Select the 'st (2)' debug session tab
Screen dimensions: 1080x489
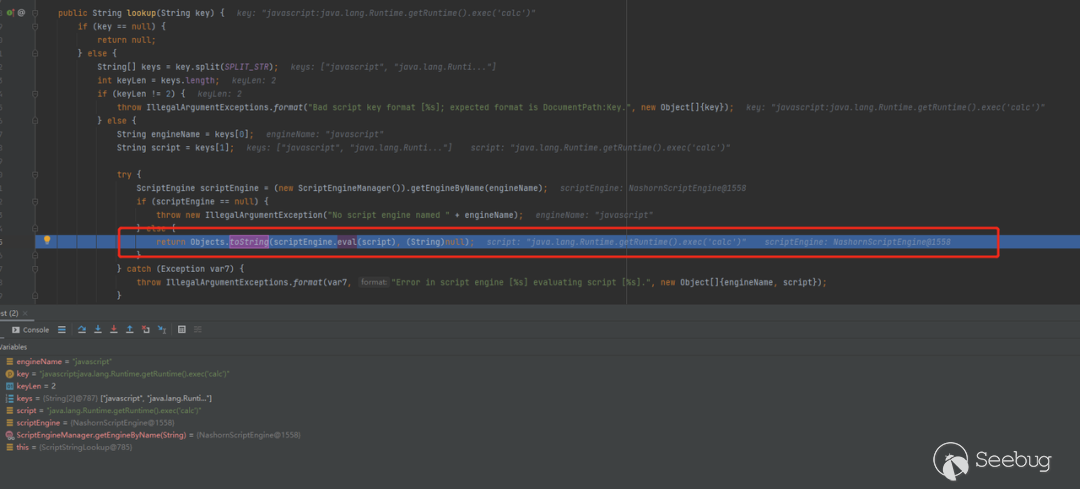[x=9, y=314]
